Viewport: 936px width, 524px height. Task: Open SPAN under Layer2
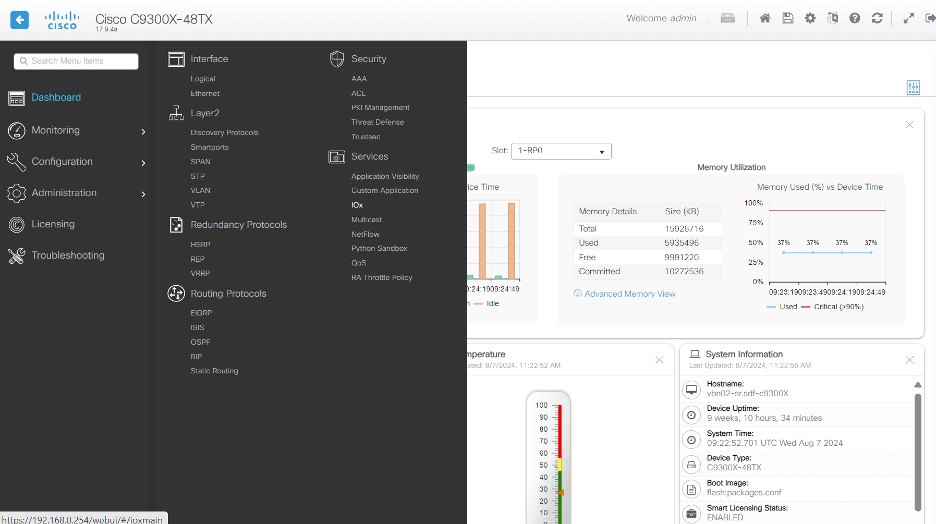[201, 161]
